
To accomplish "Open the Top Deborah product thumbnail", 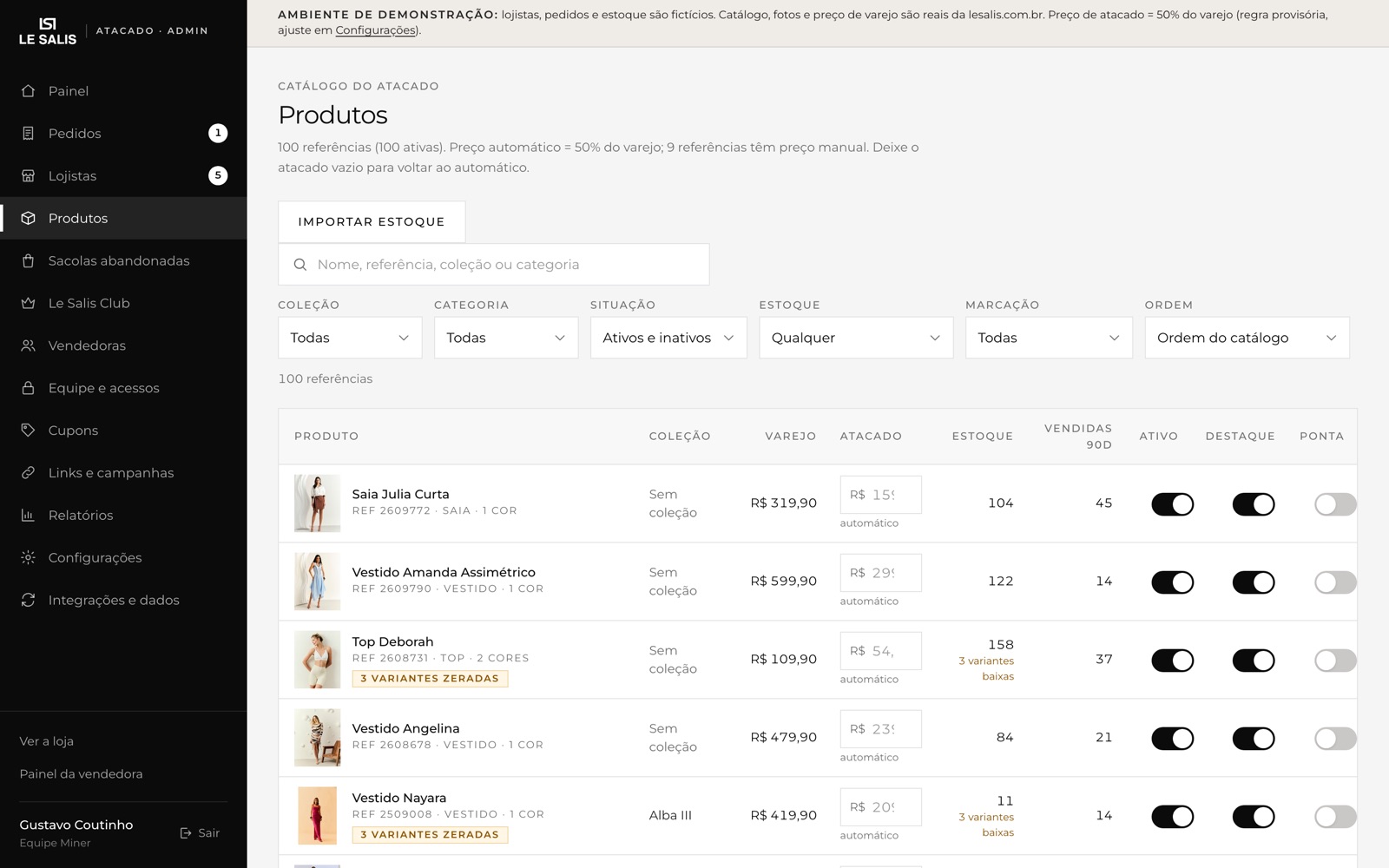I will click(317, 660).
